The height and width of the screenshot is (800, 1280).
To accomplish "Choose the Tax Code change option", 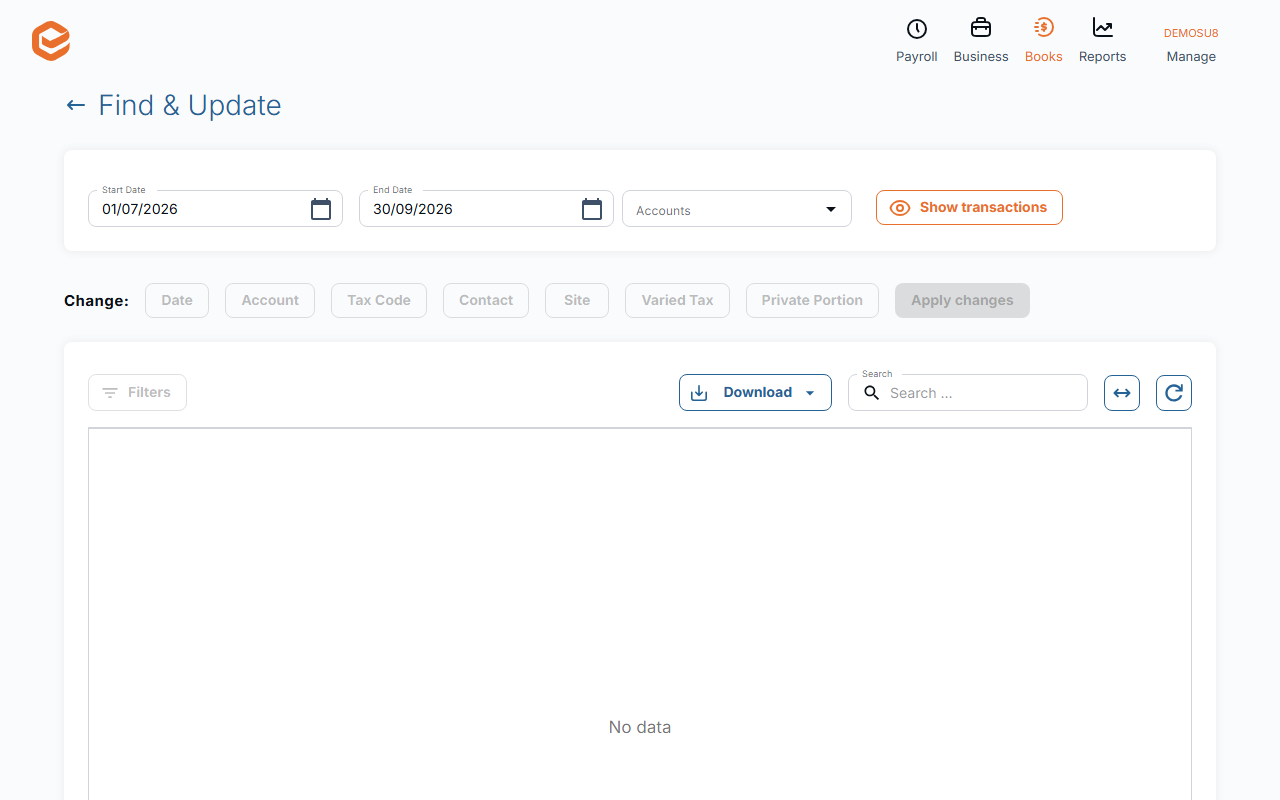I will click(x=379, y=300).
